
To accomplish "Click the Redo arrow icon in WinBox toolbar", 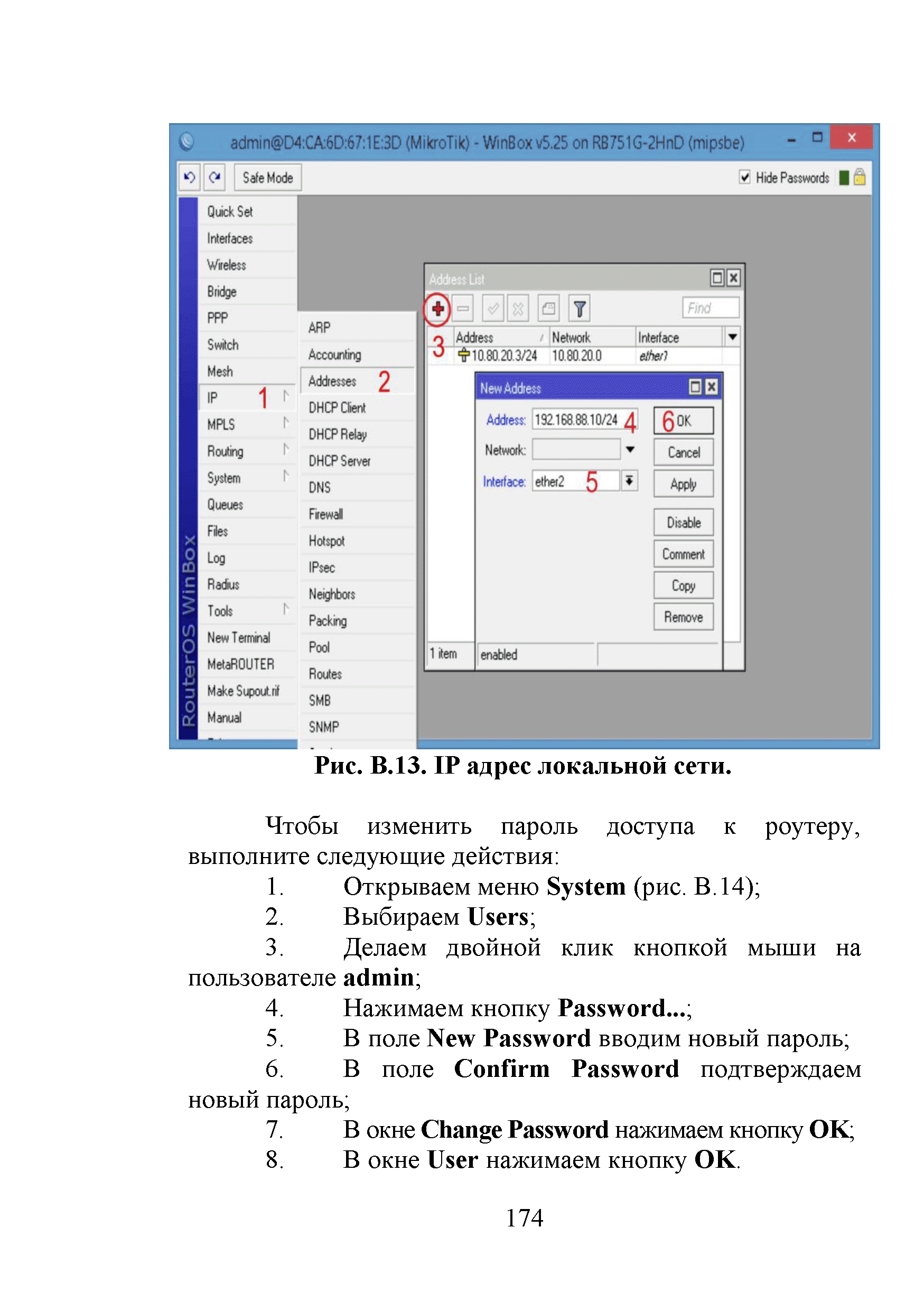I will [214, 178].
